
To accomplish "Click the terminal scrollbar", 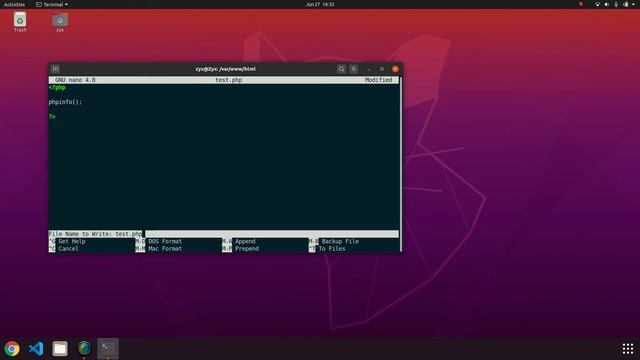I will tap(400, 163).
